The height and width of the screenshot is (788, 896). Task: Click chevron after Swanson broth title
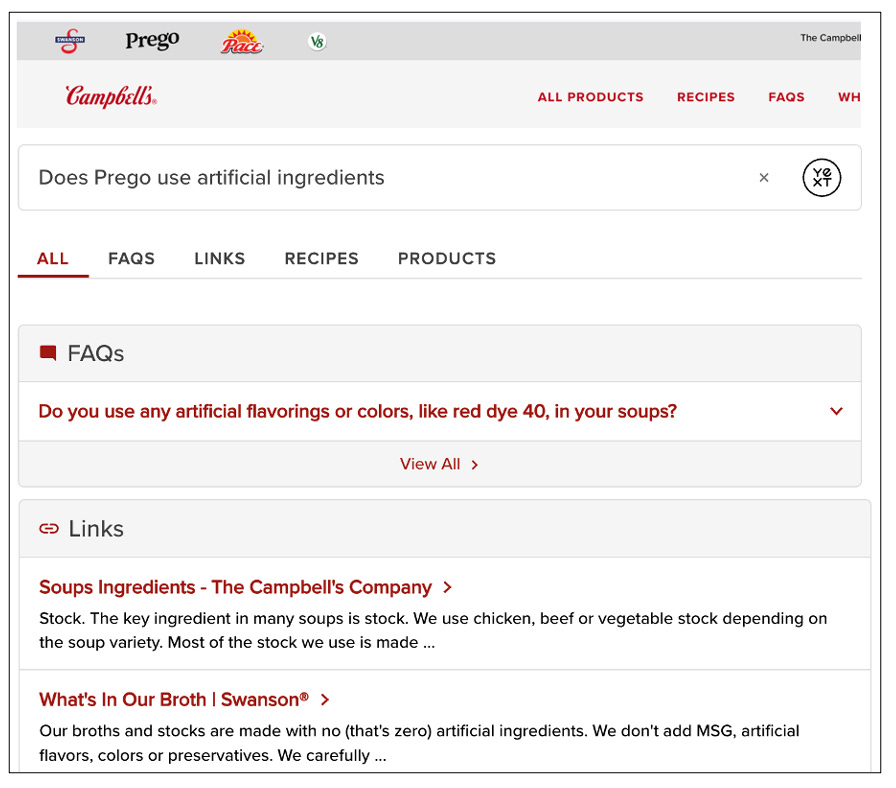click(325, 699)
